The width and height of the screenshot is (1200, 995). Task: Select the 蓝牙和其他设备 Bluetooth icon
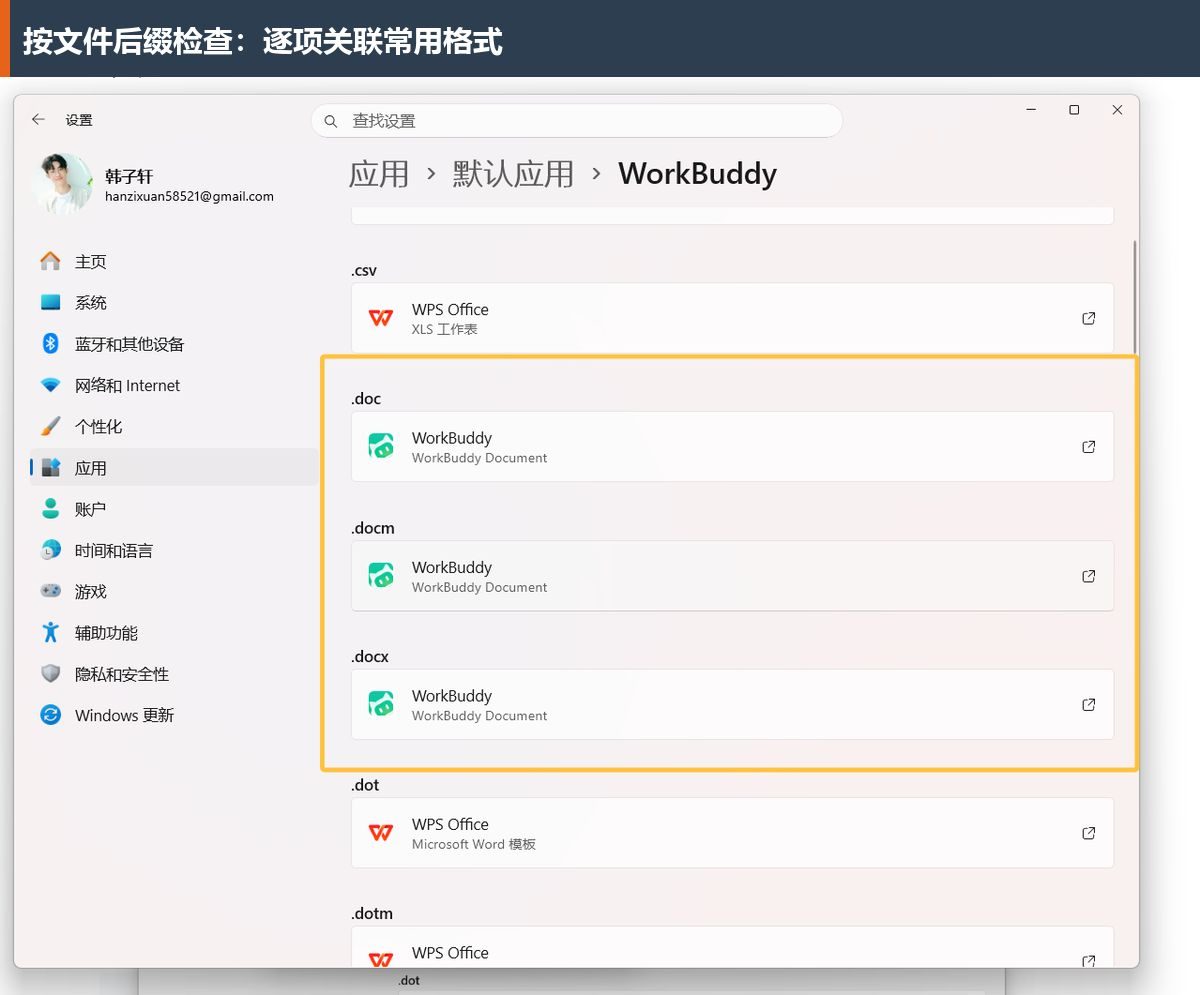[50, 344]
